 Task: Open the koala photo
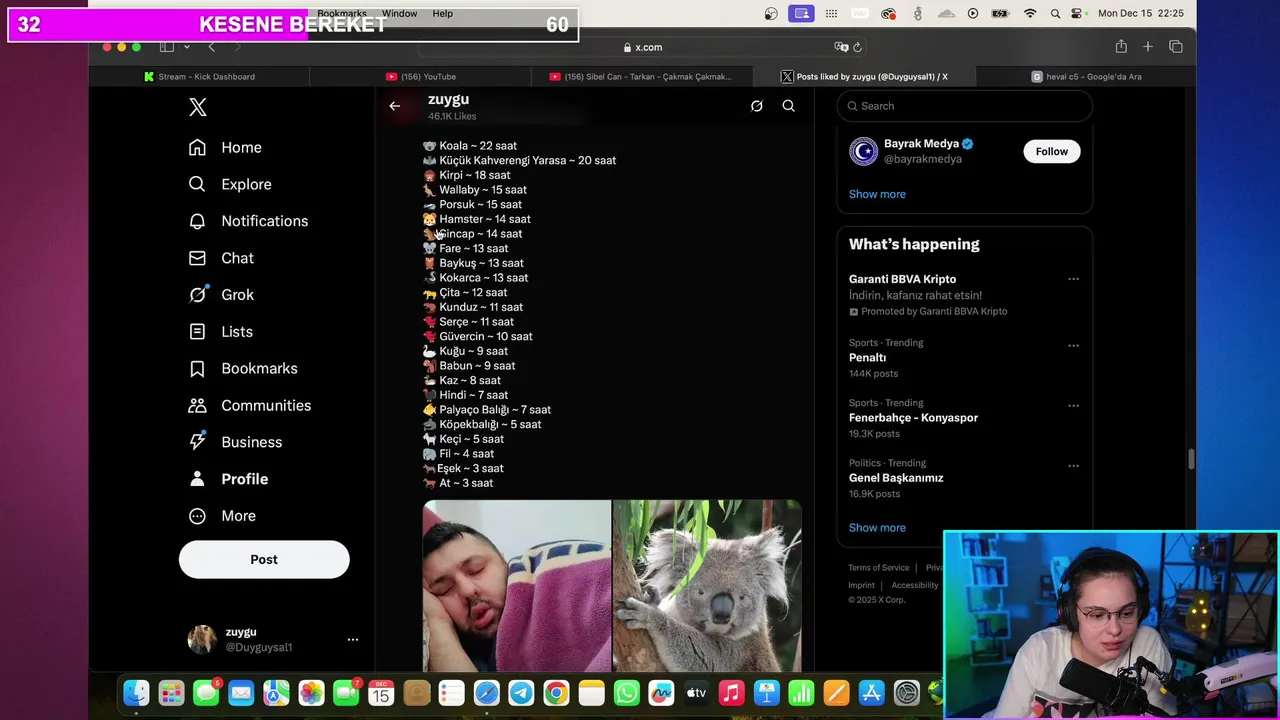click(707, 586)
